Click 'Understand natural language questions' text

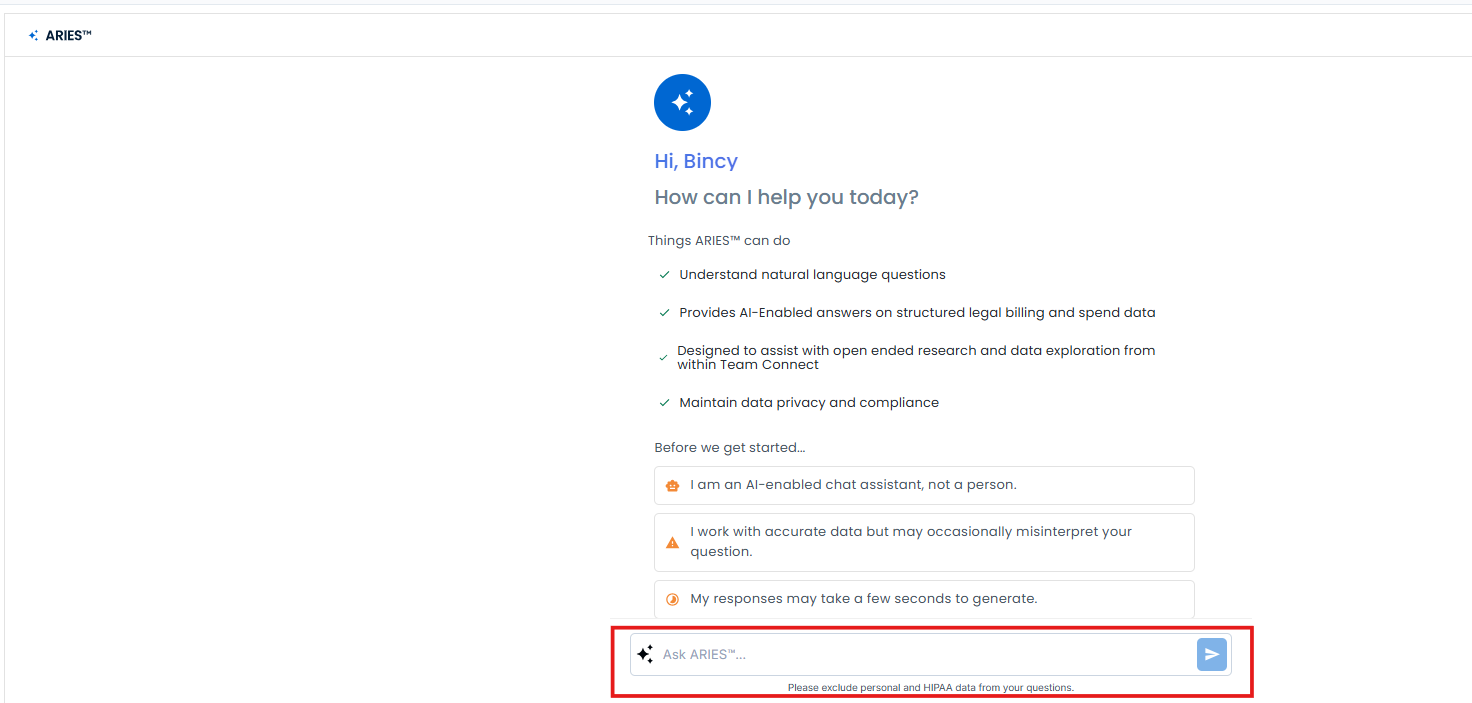click(812, 275)
